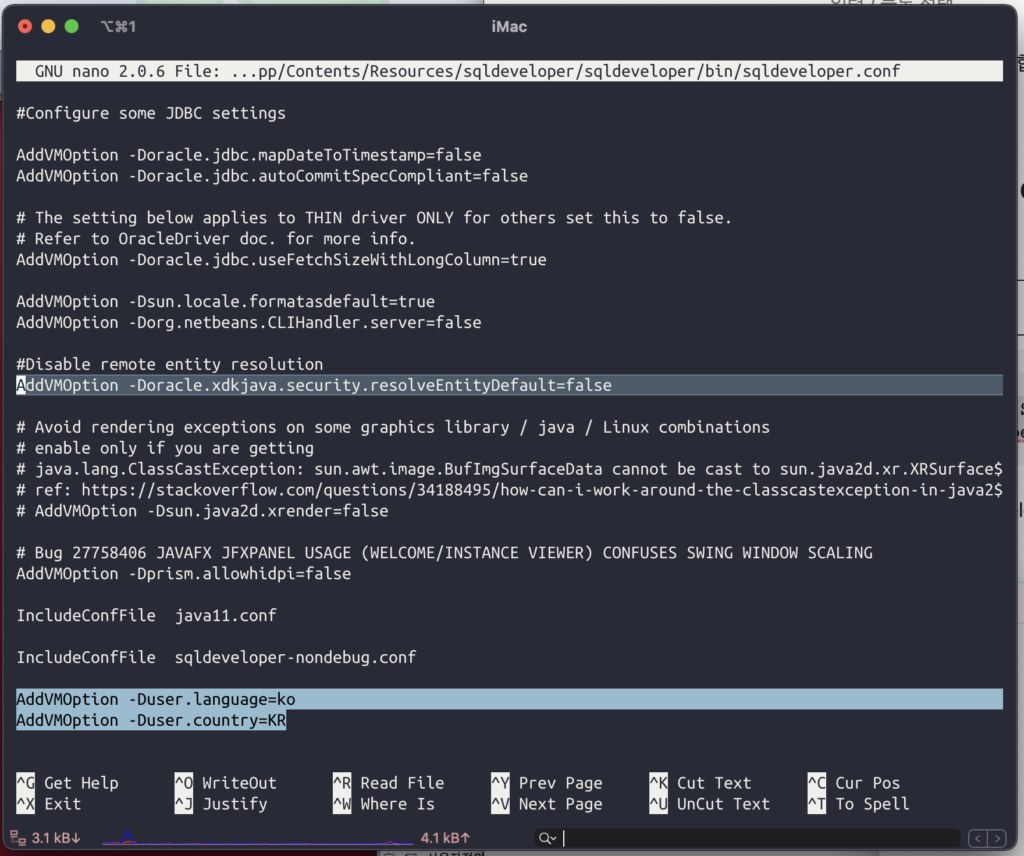Click the ^J Justify shortcut
The width and height of the screenshot is (1024, 856).
221,804
